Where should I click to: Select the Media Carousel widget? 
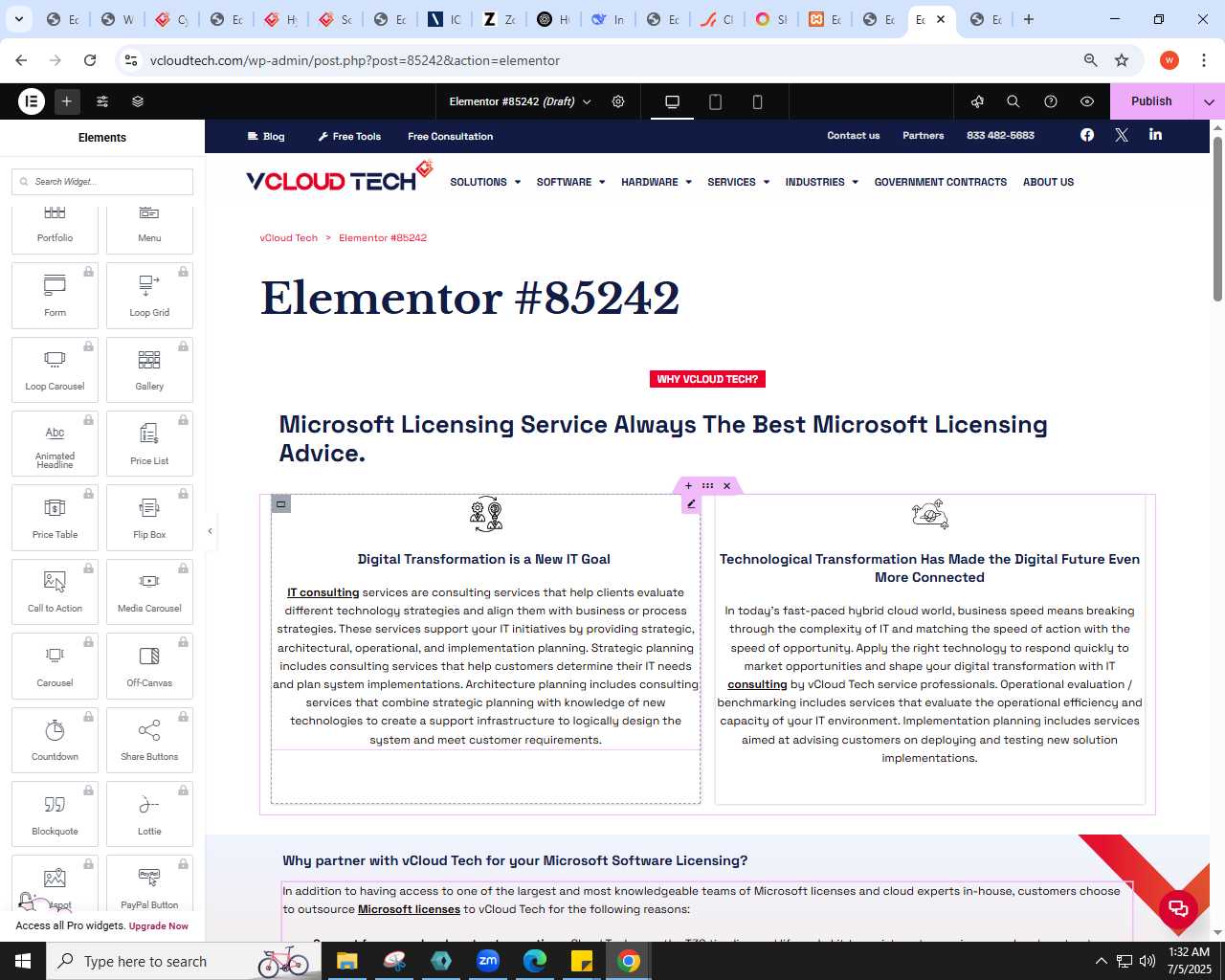coord(149,592)
